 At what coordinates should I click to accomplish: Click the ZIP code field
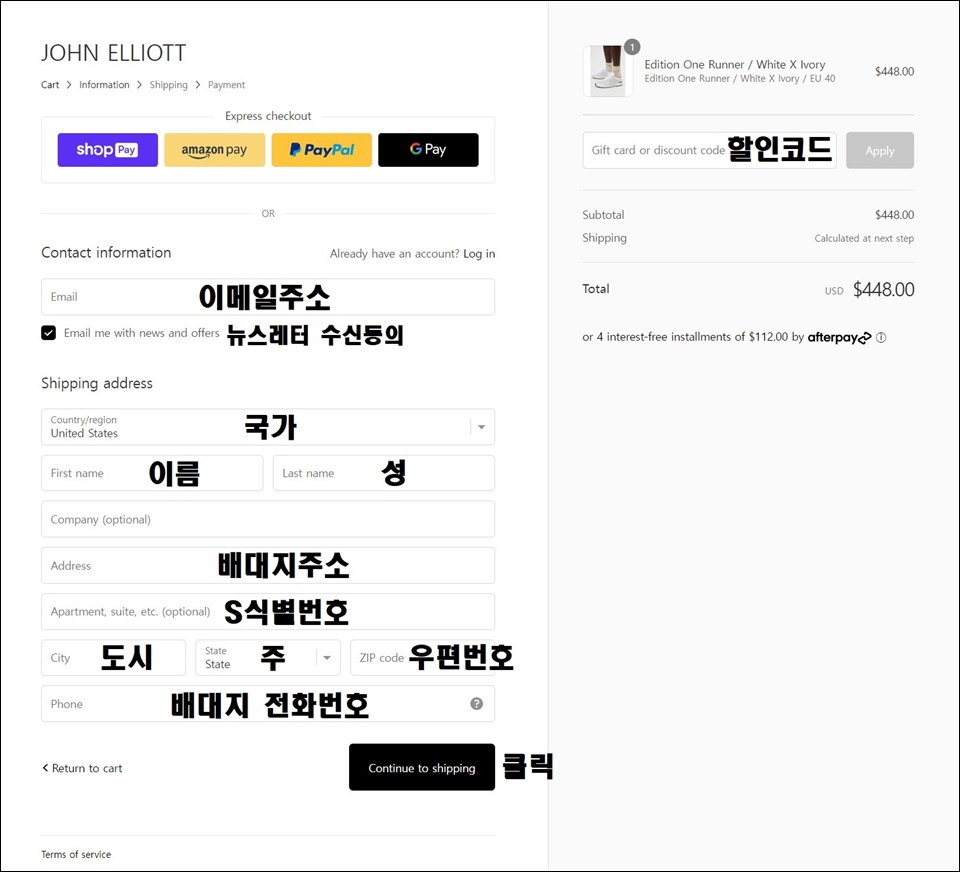tap(422, 658)
